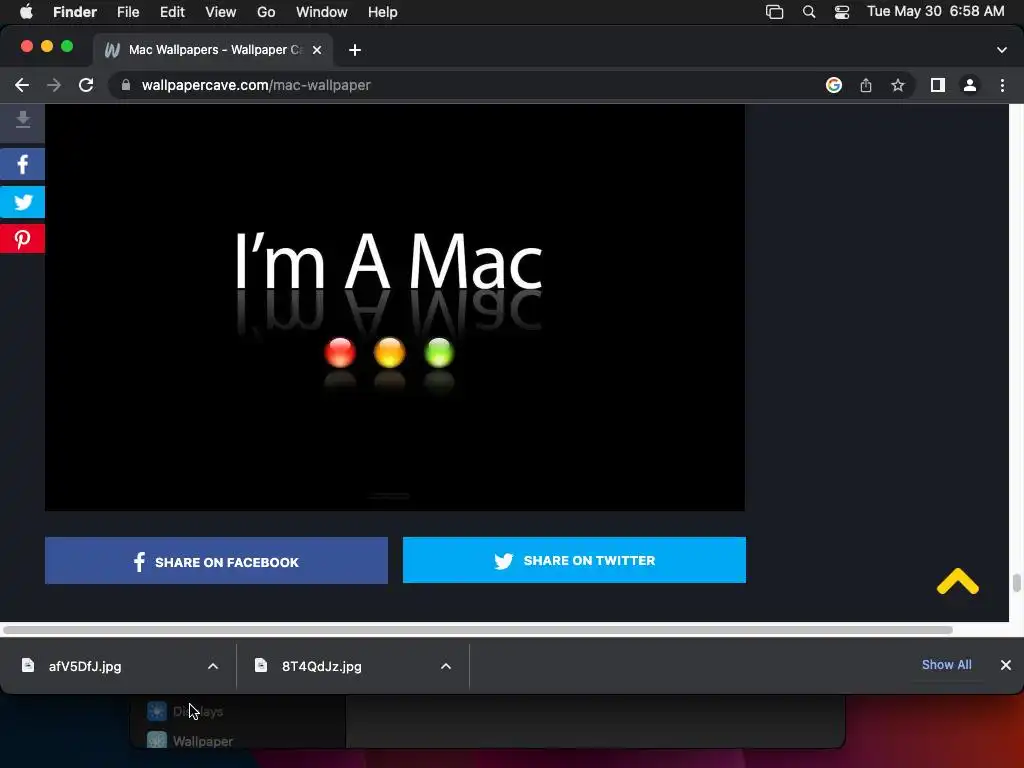1024x768 pixels.
Task: Click Share on Facebook button
Action: pyautogui.click(x=216, y=561)
